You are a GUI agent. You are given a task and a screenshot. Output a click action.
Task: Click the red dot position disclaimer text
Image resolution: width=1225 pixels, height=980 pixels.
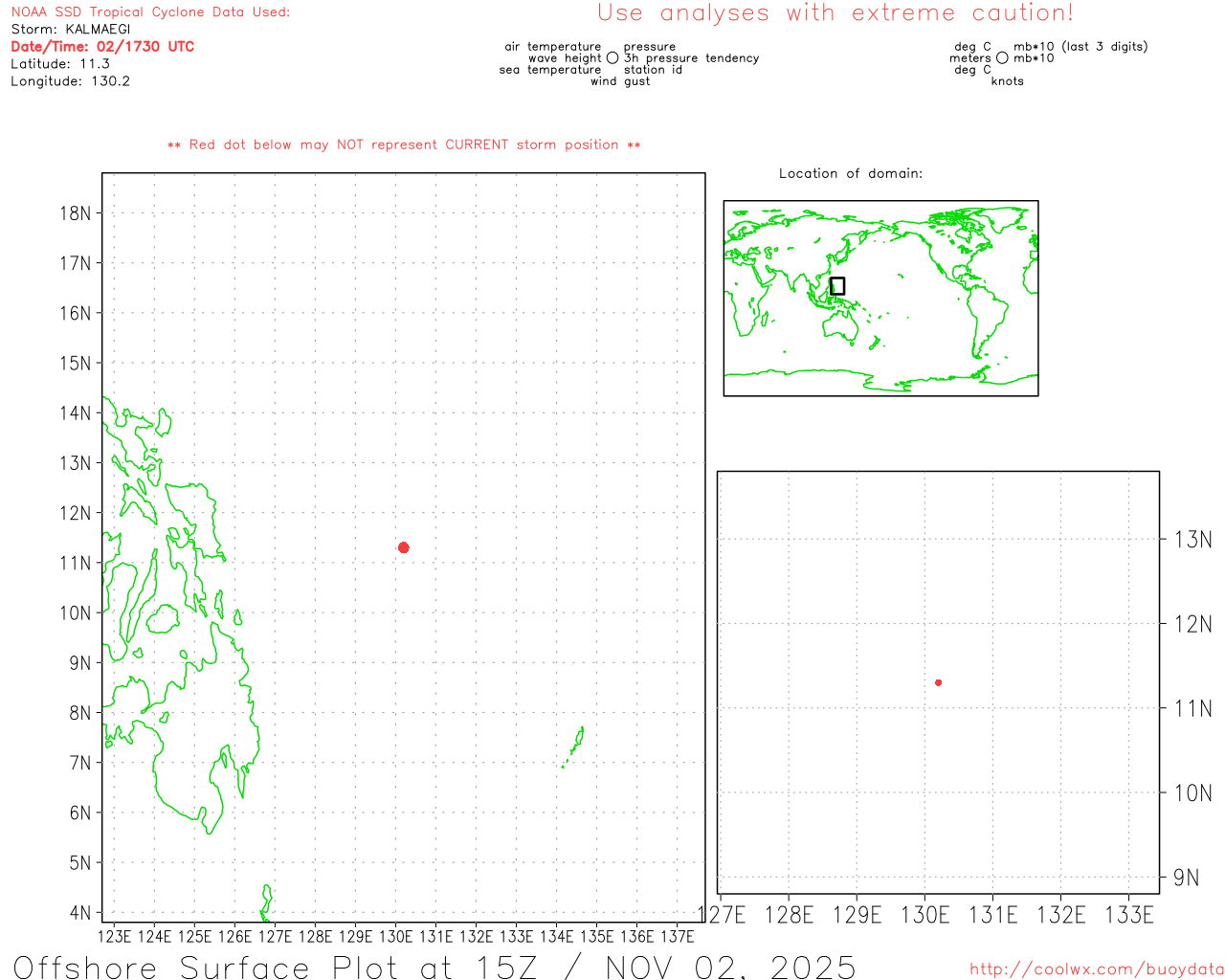(x=404, y=145)
